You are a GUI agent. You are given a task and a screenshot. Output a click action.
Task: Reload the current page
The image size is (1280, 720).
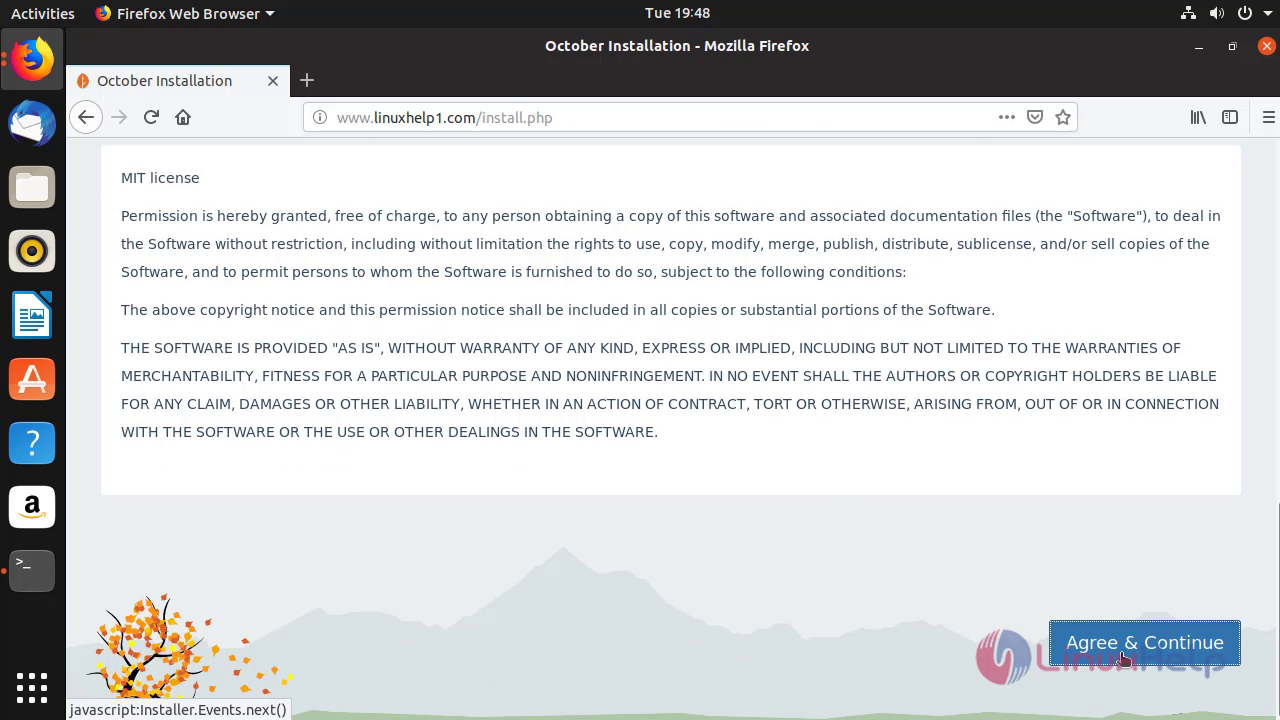coord(151,117)
